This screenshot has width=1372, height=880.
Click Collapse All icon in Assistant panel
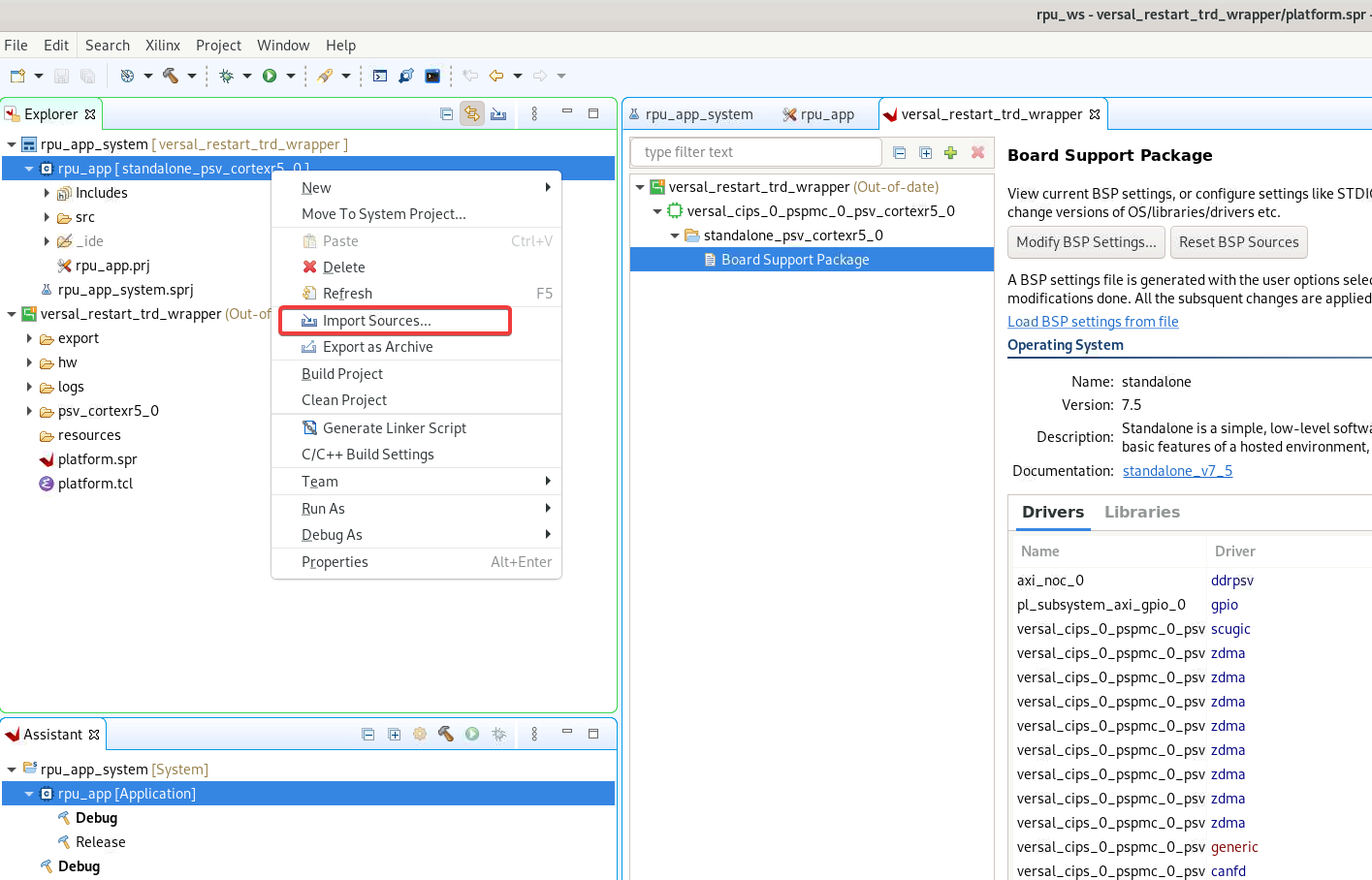(x=368, y=734)
